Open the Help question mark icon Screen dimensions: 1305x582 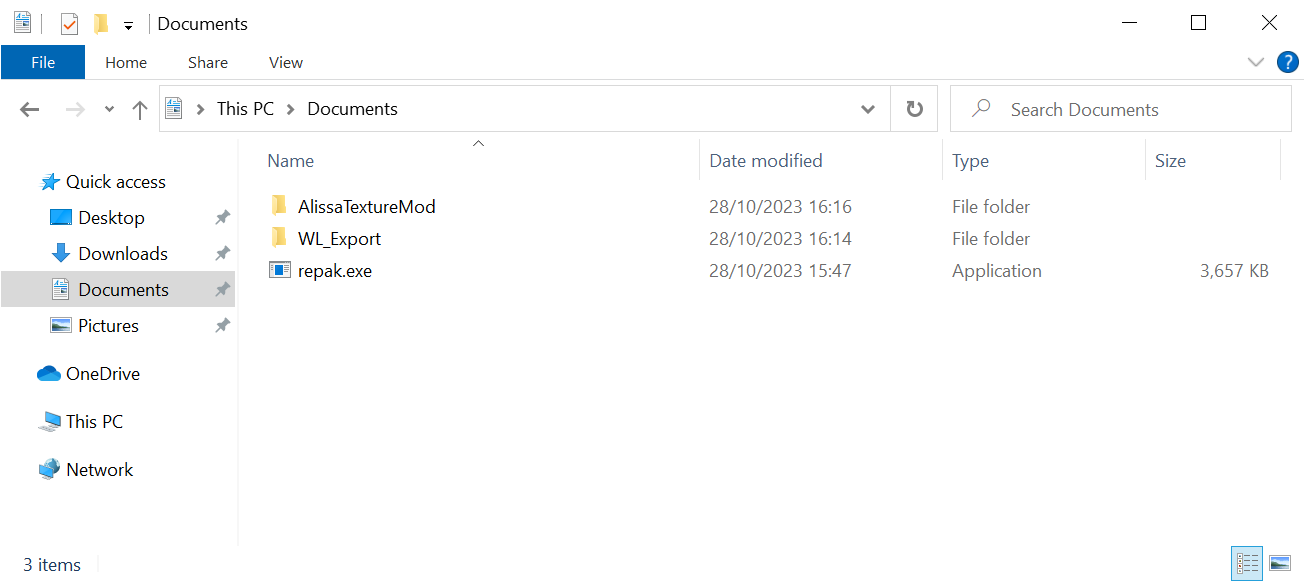point(1288,62)
